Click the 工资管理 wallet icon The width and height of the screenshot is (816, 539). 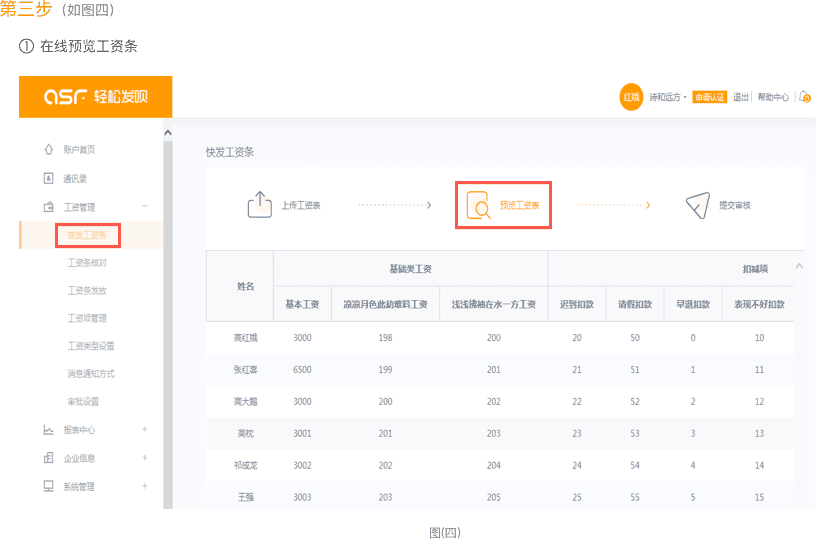pyautogui.click(x=48, y=207)
